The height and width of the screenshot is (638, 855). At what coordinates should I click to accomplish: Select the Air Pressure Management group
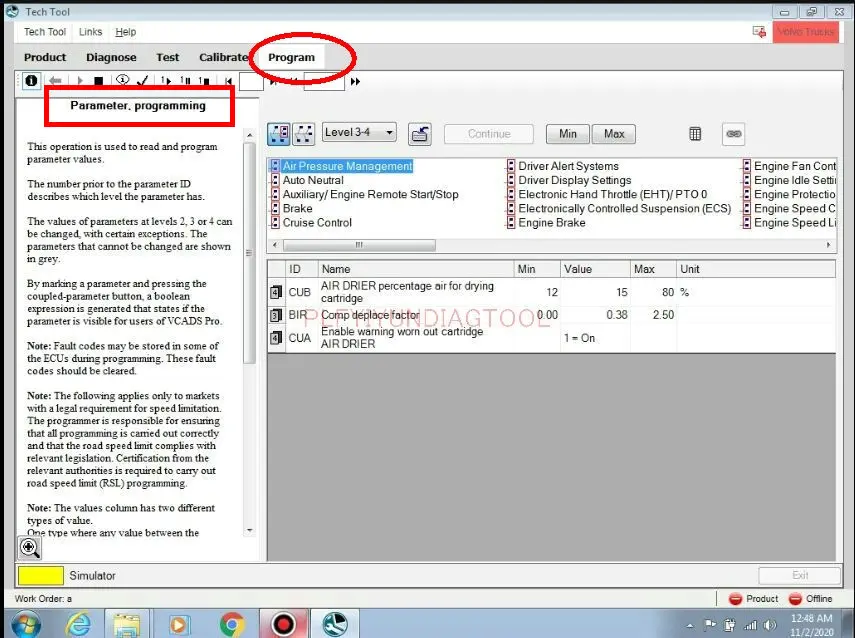347,166
